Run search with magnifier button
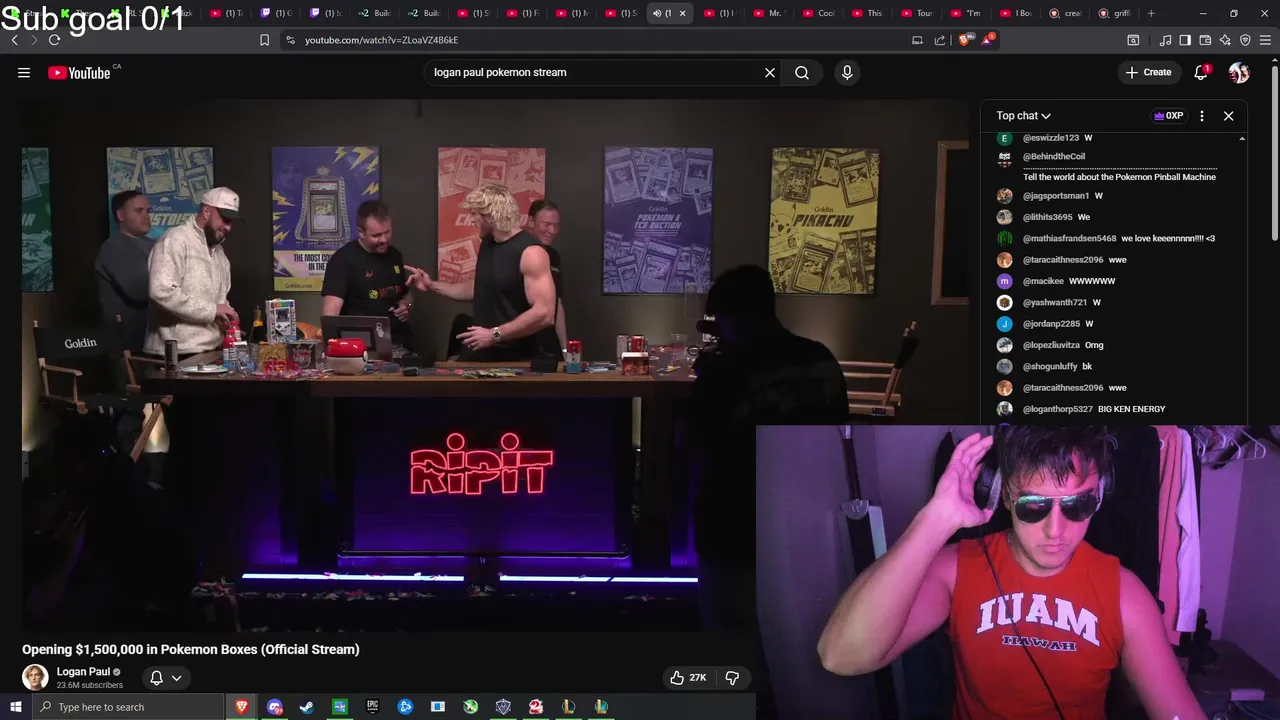The height and width of the screenshot is (720, 1280). [802, 72]
